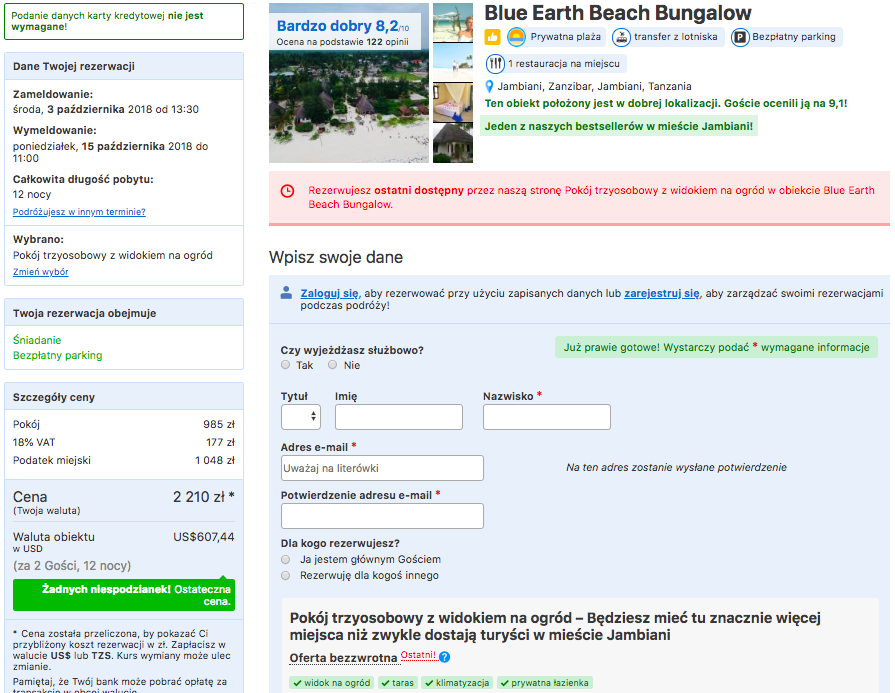Open the Tytuł dropdown

pos(301,417)
